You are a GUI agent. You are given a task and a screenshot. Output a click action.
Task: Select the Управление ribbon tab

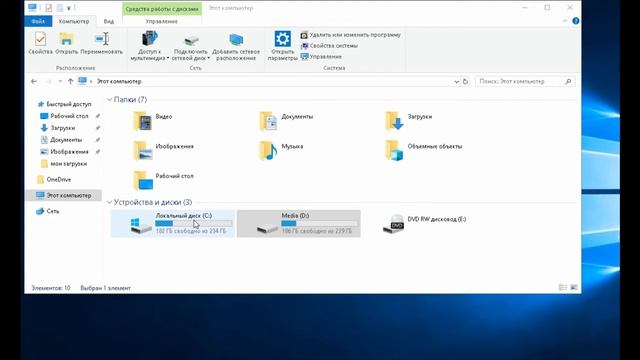tap(161, 21)
